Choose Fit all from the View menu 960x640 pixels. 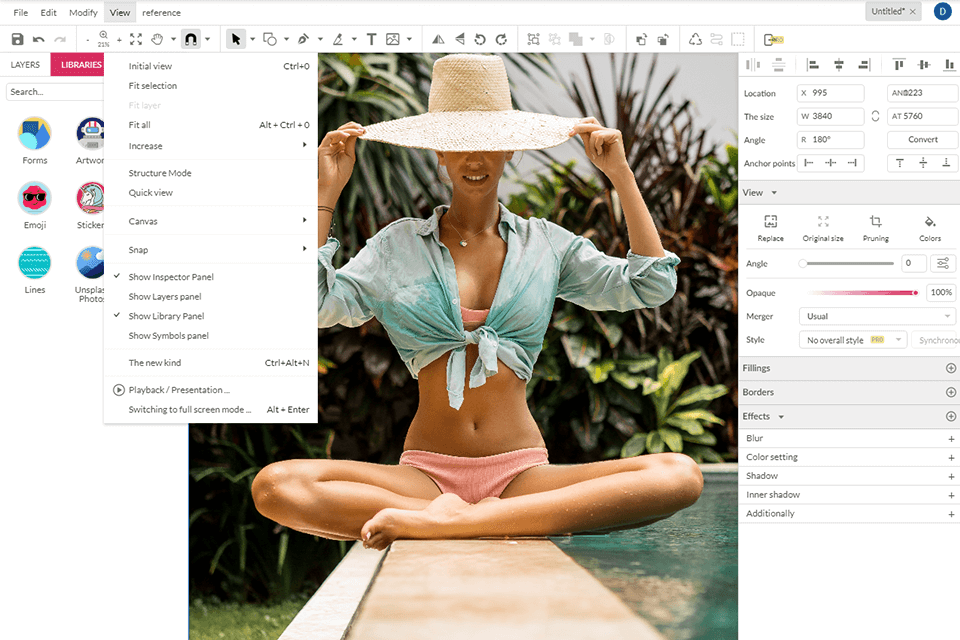pos(139,125)
